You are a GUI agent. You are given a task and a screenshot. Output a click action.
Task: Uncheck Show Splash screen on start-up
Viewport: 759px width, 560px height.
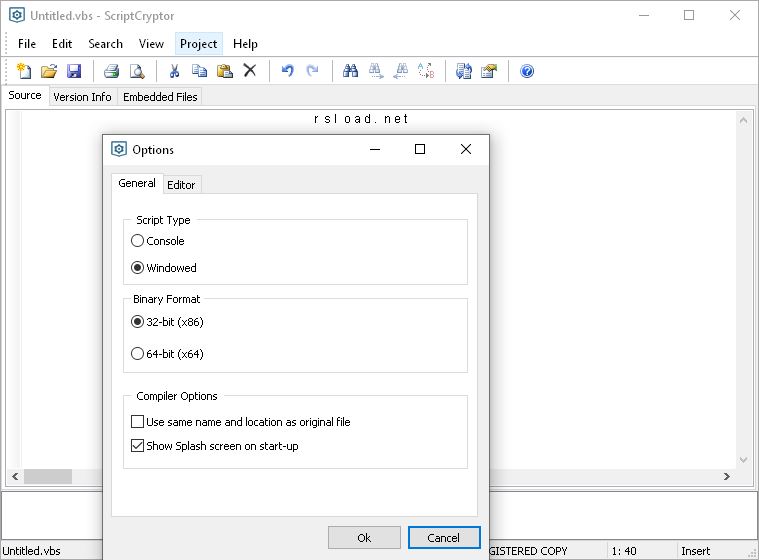pos(138,446)
